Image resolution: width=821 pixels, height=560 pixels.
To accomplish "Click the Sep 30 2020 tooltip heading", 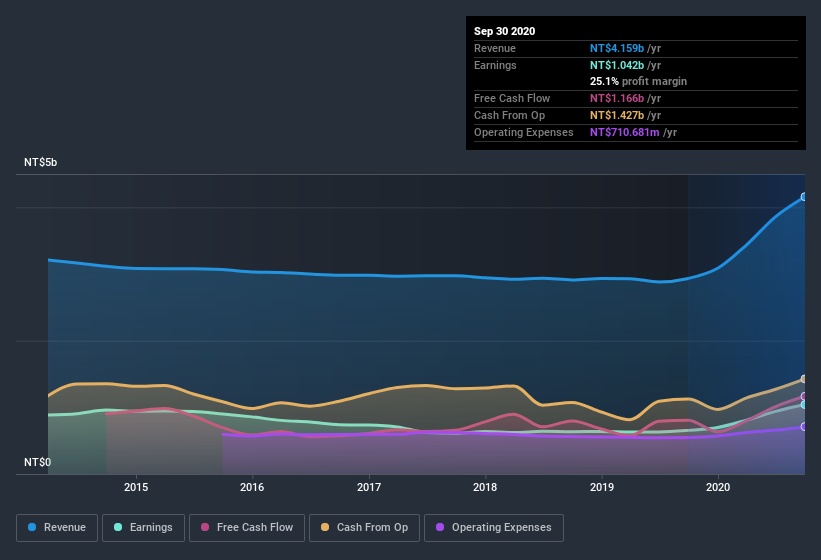I will [x=505, y=31].
